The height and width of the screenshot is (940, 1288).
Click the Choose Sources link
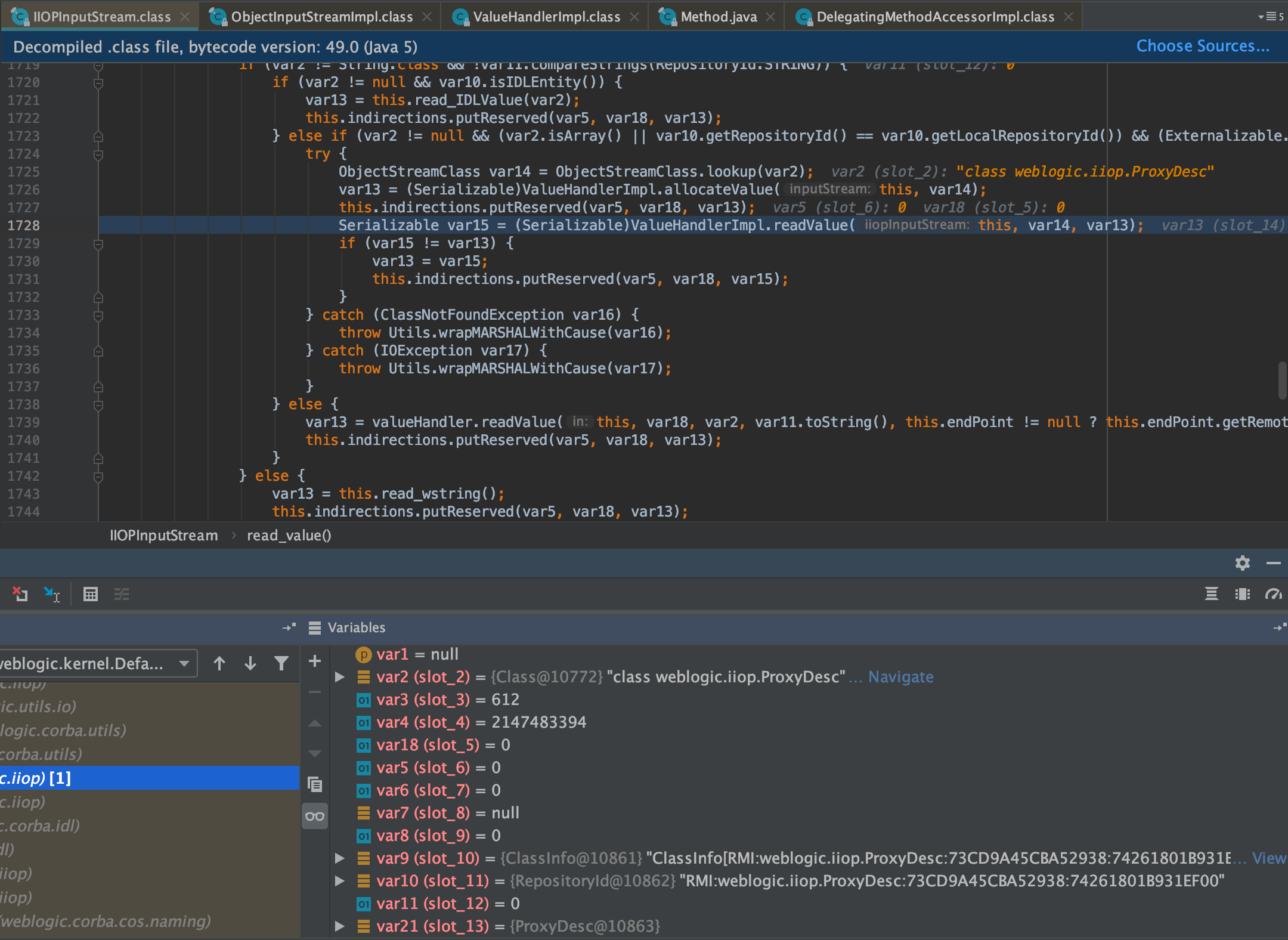(x=1203, y=46)
